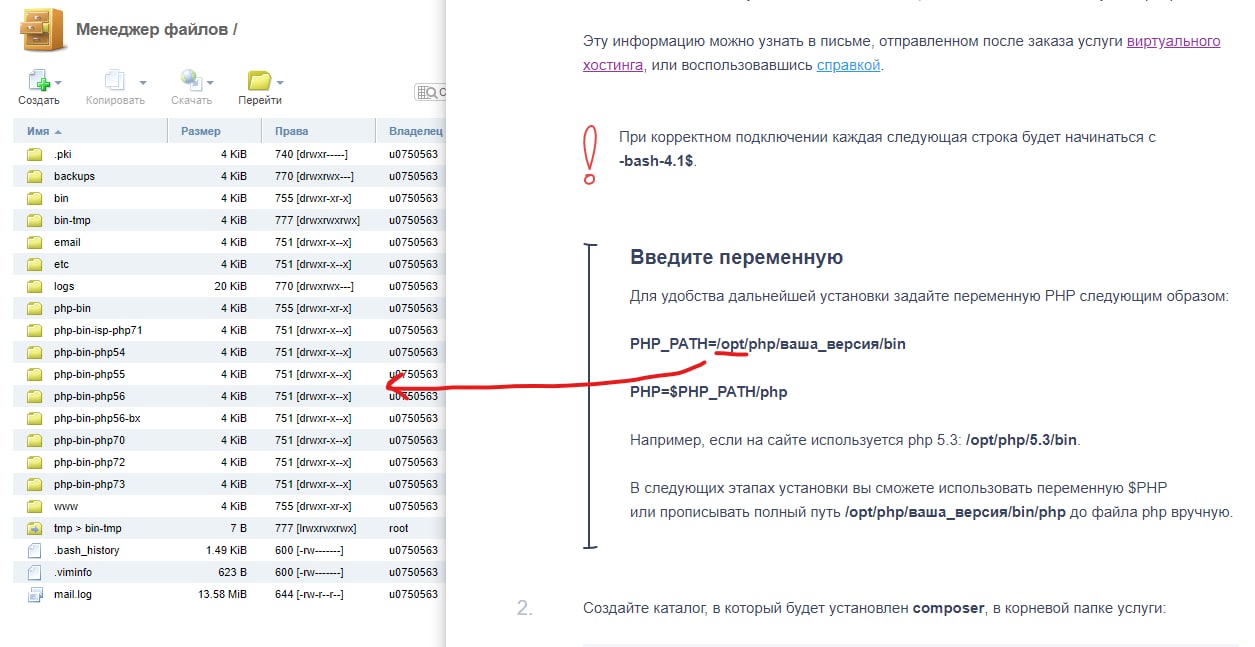Click the Создать toolbar icon
Viewport: 1255px width, 647px height.
pyautogui.click(x=37, y=82)
